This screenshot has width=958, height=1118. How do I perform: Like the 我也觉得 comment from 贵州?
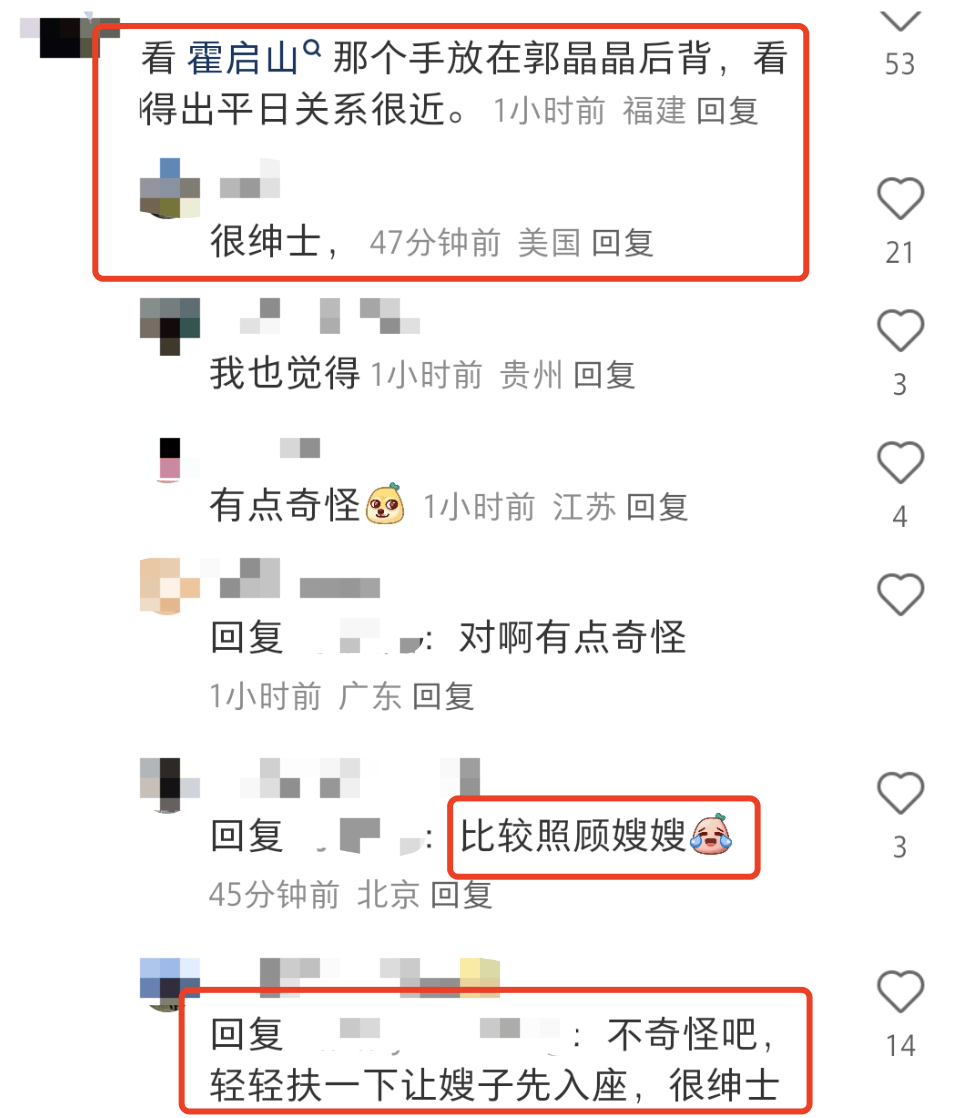(900, 330)
